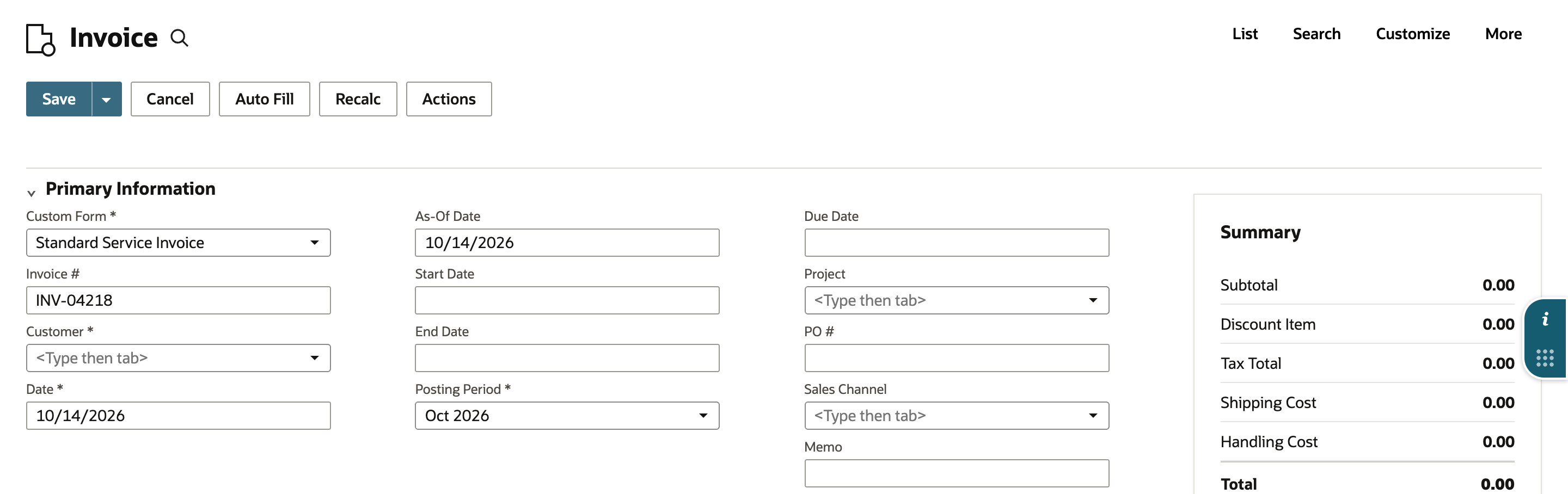The height and width of the screenshot is (494, 1568).
Task: Open the Customize link
Action: (1413, 34)
